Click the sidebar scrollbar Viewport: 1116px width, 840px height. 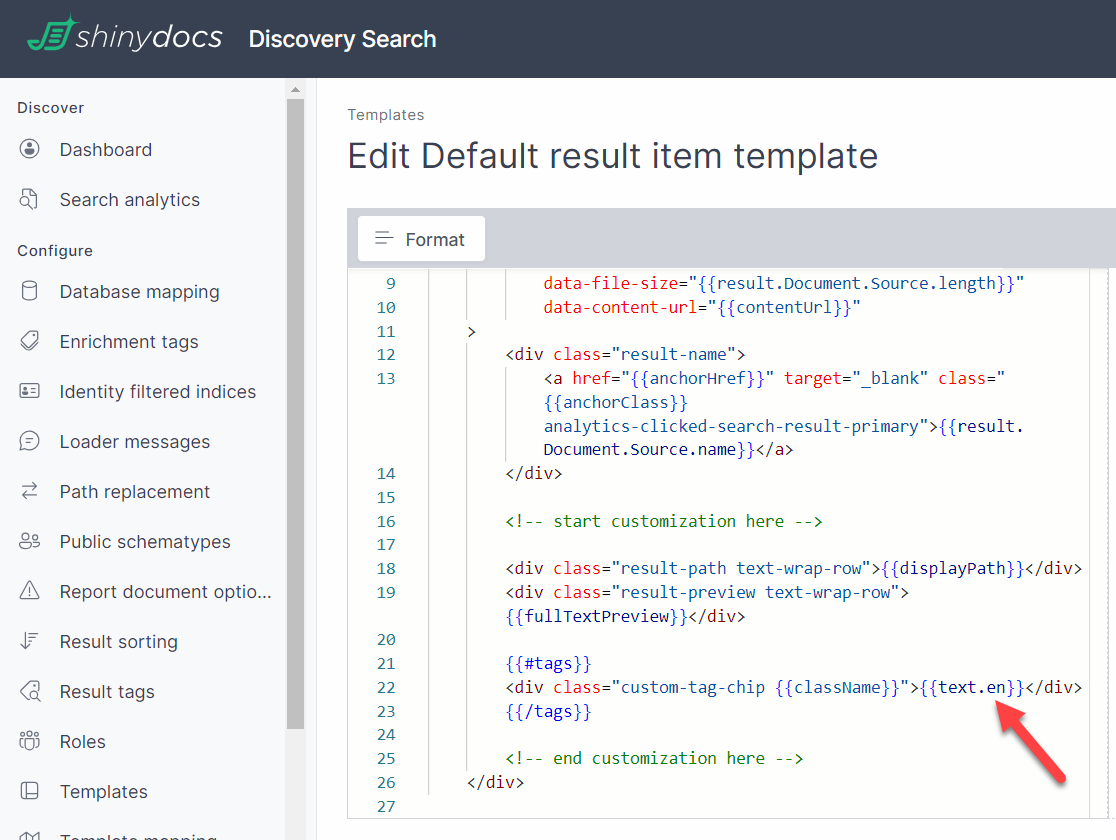(295, 400)
